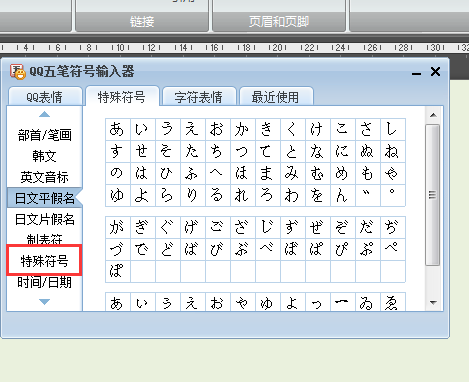
Task: Insert hiragana せ
Action: tap(143, 151)
